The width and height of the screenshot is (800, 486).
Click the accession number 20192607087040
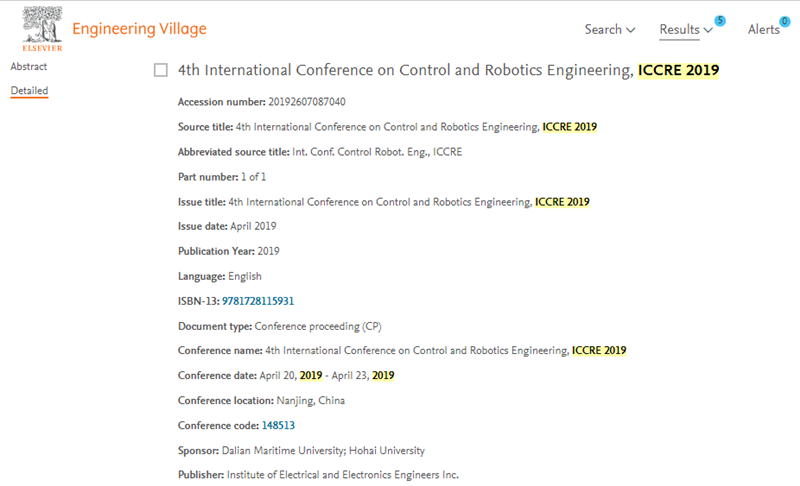coord(307,102)
